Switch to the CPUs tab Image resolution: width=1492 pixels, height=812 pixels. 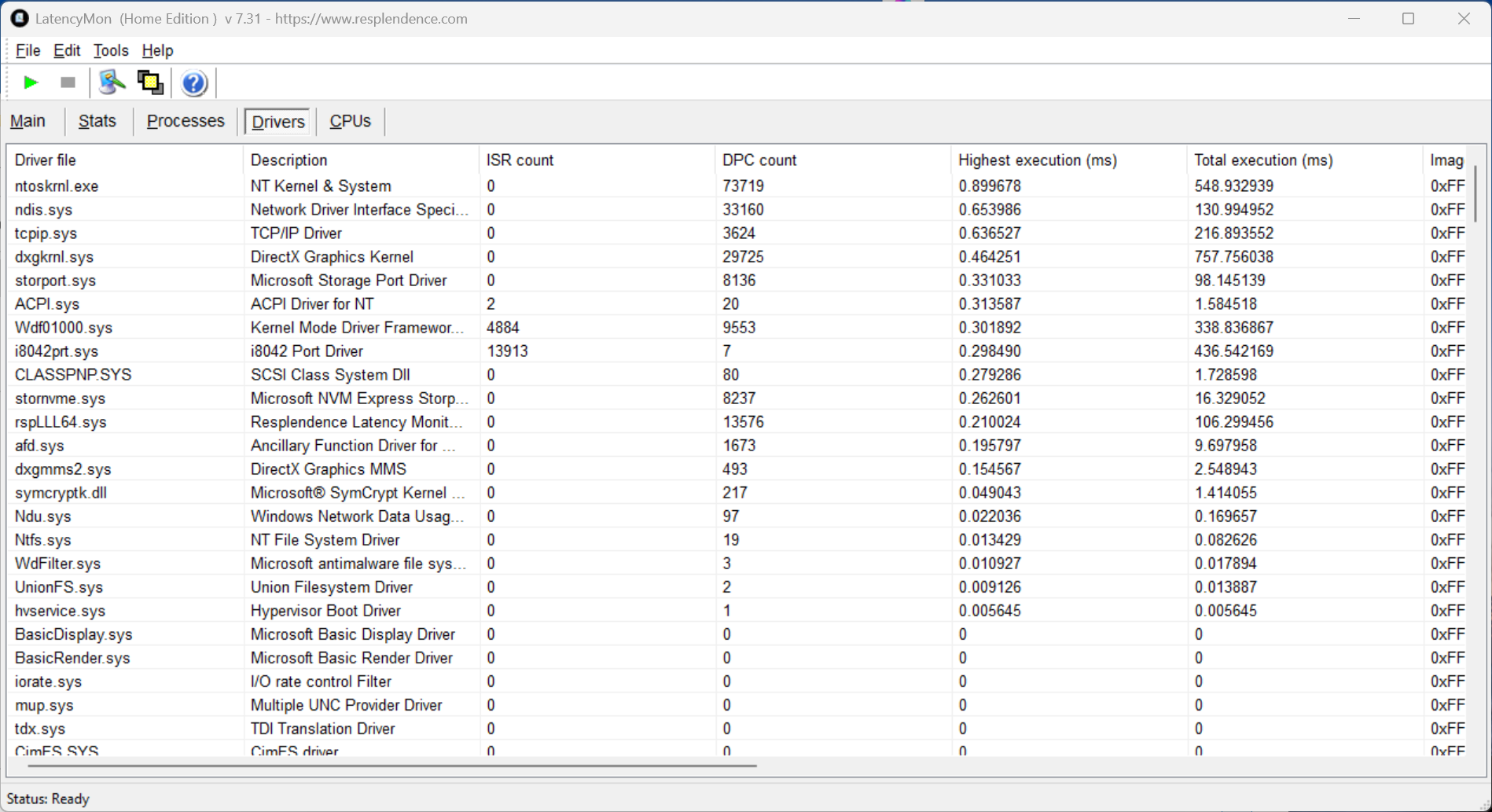350,121
